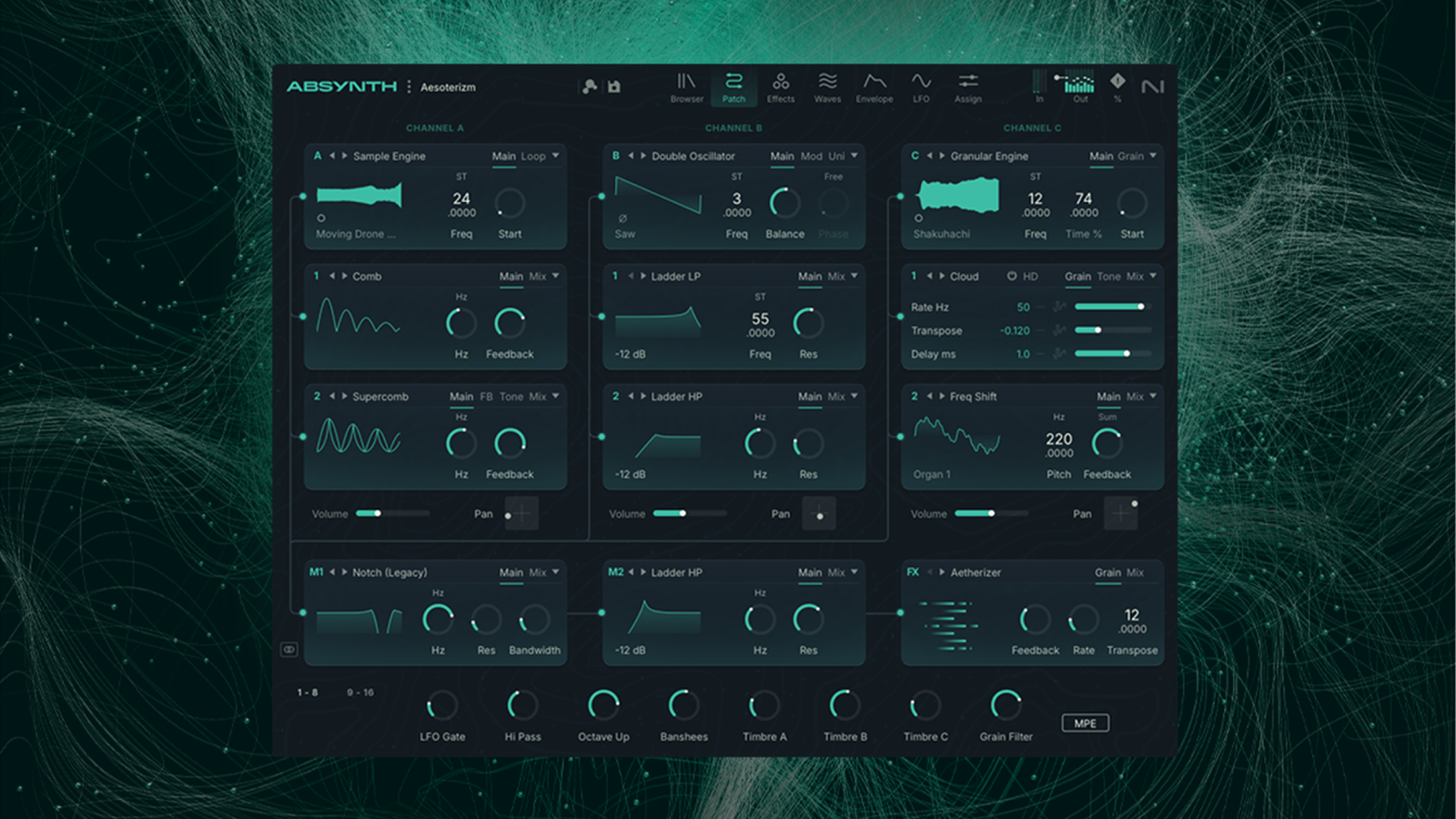Open the M2 Ladder HP dropdown arrow
The width and height of the screenshot is (1456, 819).
854,572
